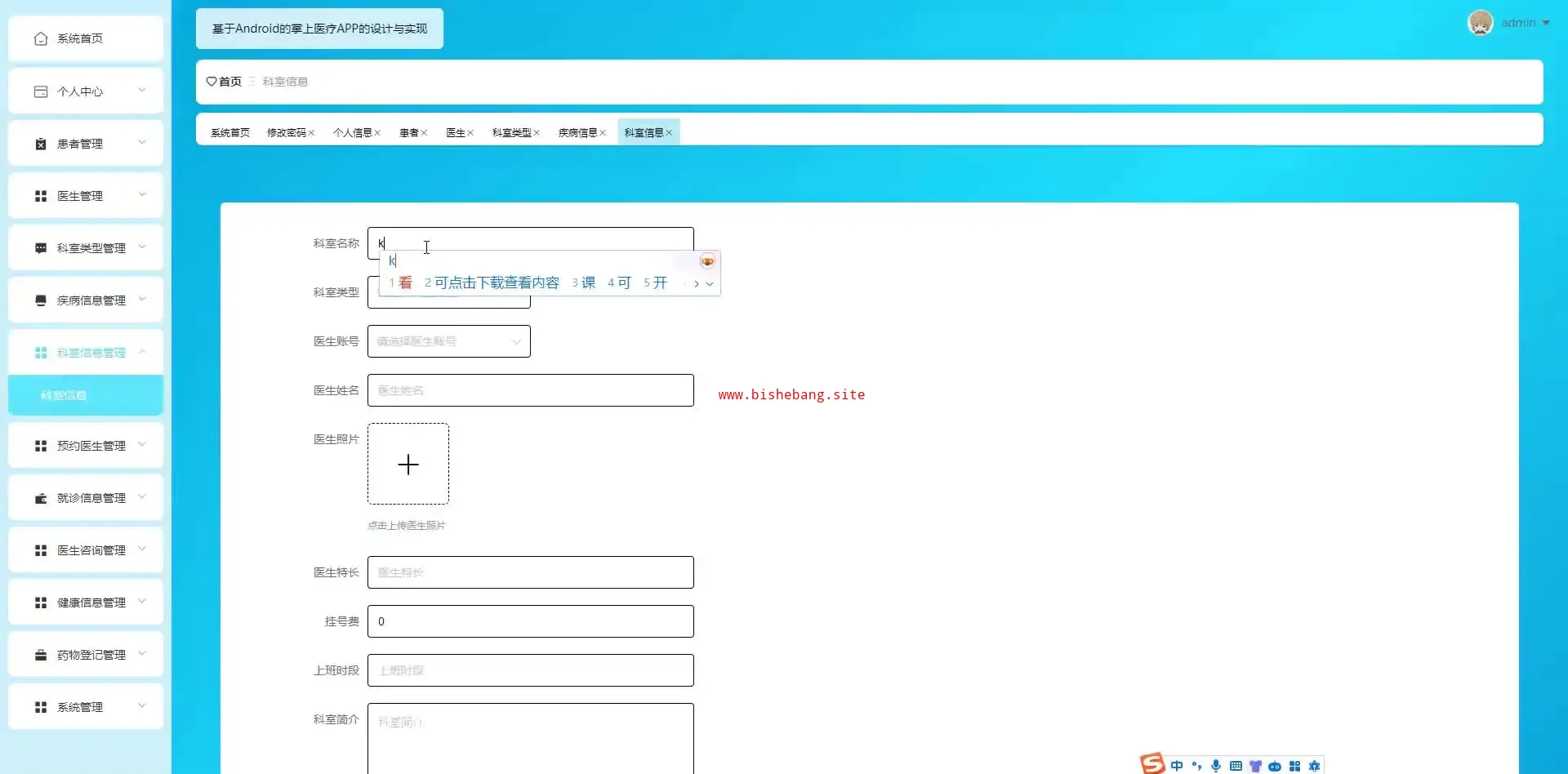Viewport: 1568px width, 774px height.
Task: Go to next IME candidate page arrow
Action: tap(697, 284)
